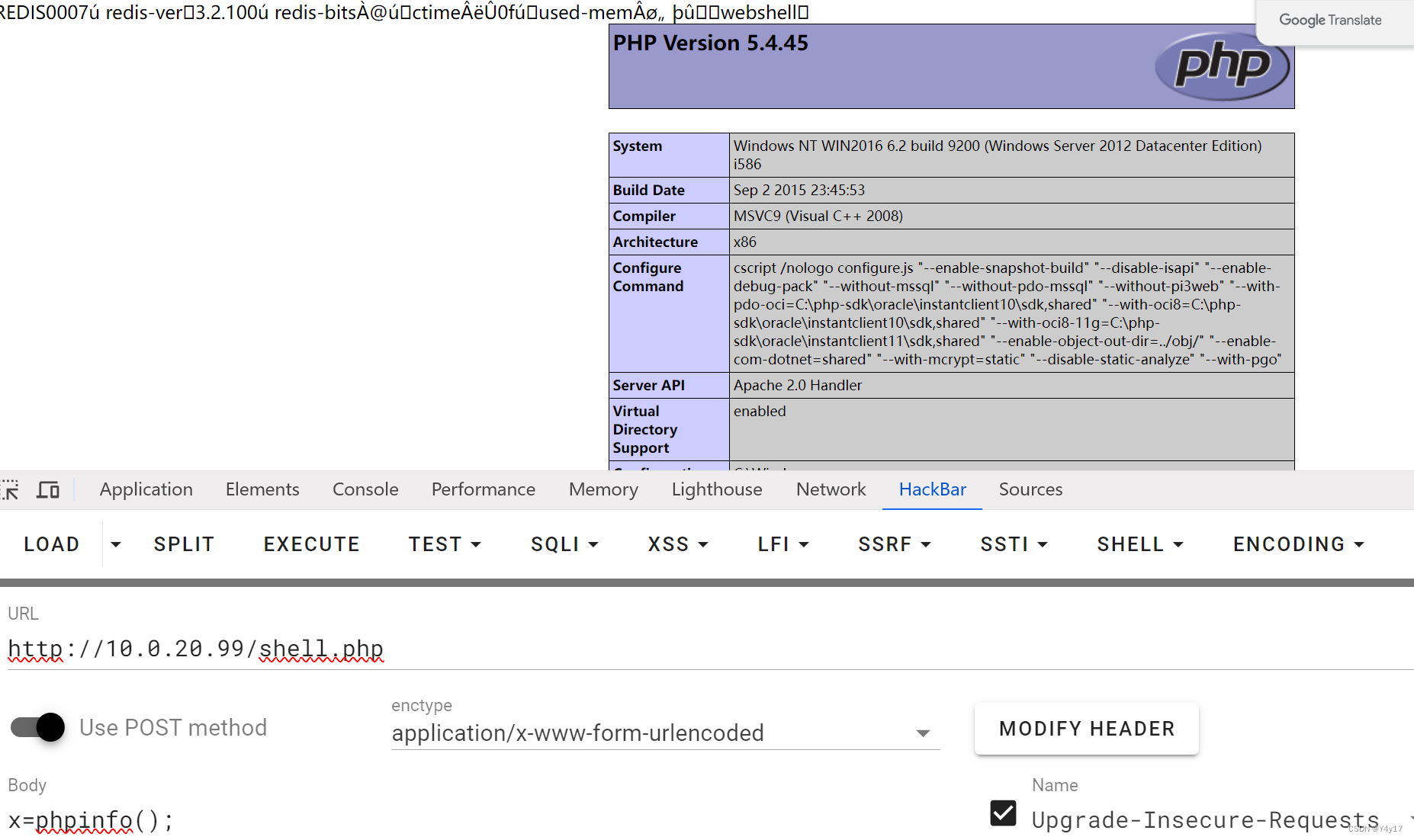Click the Use POST method label
1414x840 pixels.
173,727
